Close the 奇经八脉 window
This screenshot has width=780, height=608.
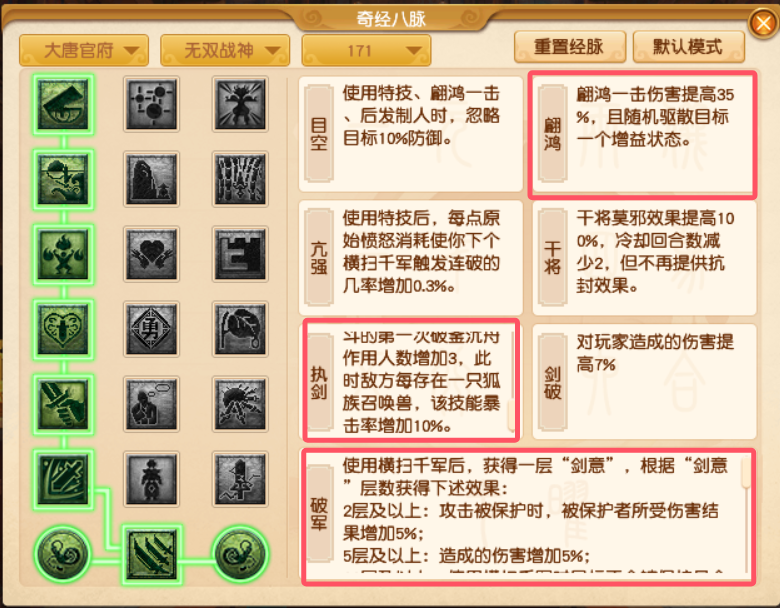764,23
